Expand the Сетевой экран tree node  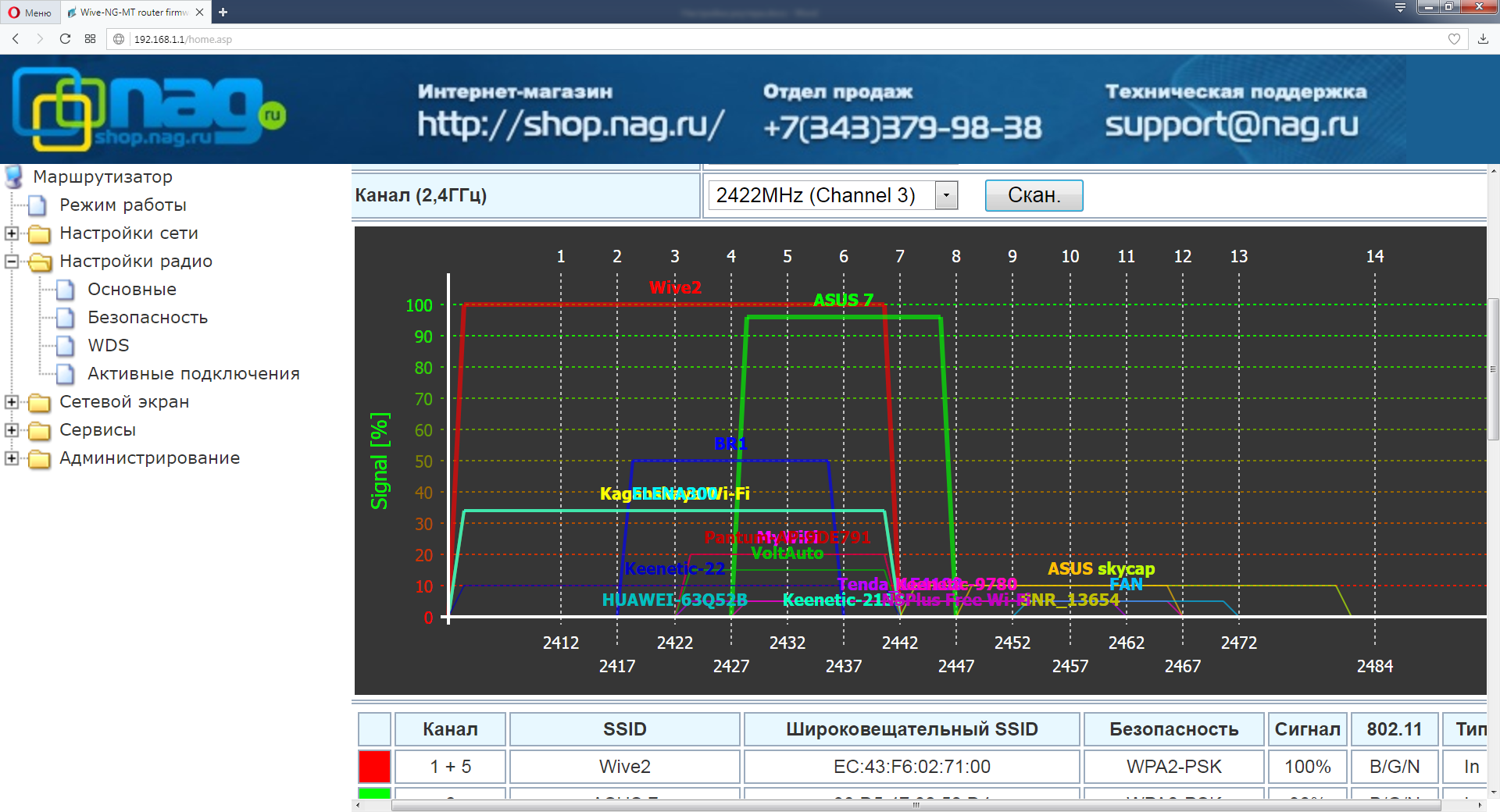pyautogui.click(x=11, y=401)
